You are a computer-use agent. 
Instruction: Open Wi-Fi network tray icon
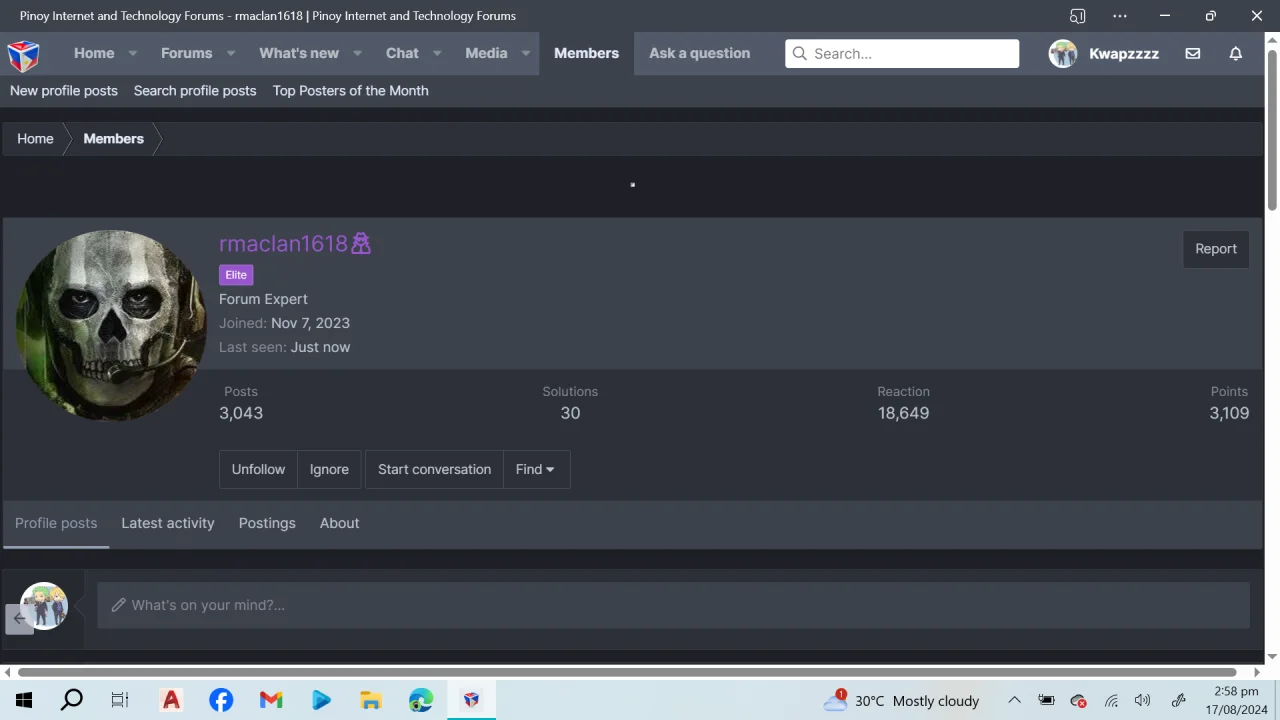pos(1111,701)
